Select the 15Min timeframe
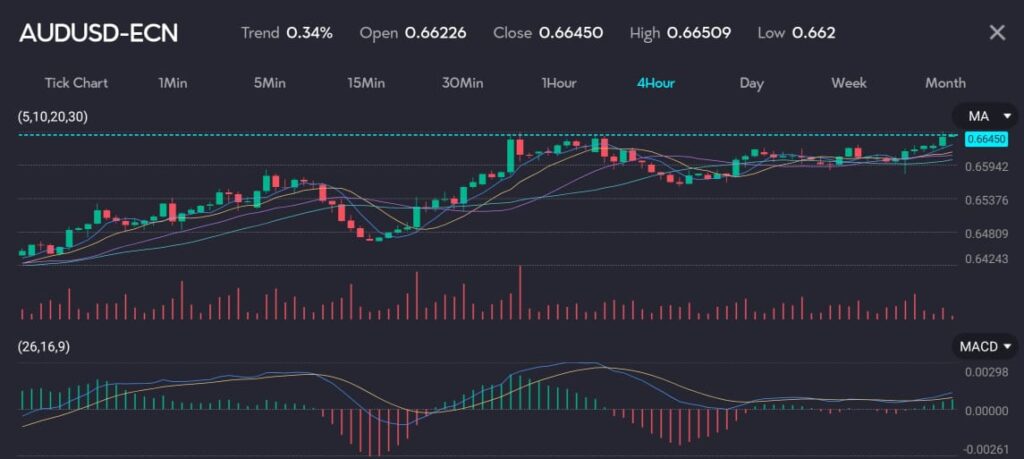Image resolution: width=1024 pixels, height=459 pixels. click(366, 83)
